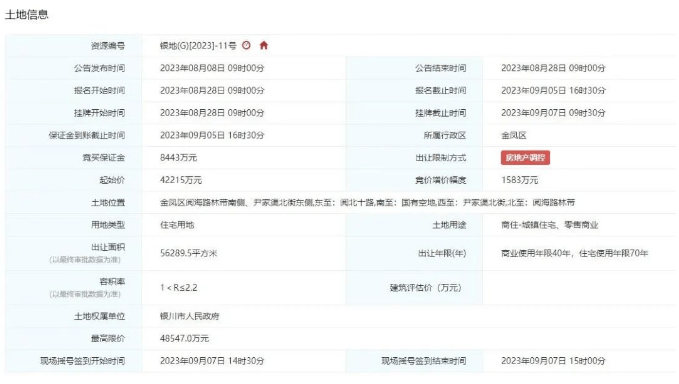The width and height of the screenshot is (679, 384).
Task: Click the 出让年限(年) label
Action: (x=442, y=253)
